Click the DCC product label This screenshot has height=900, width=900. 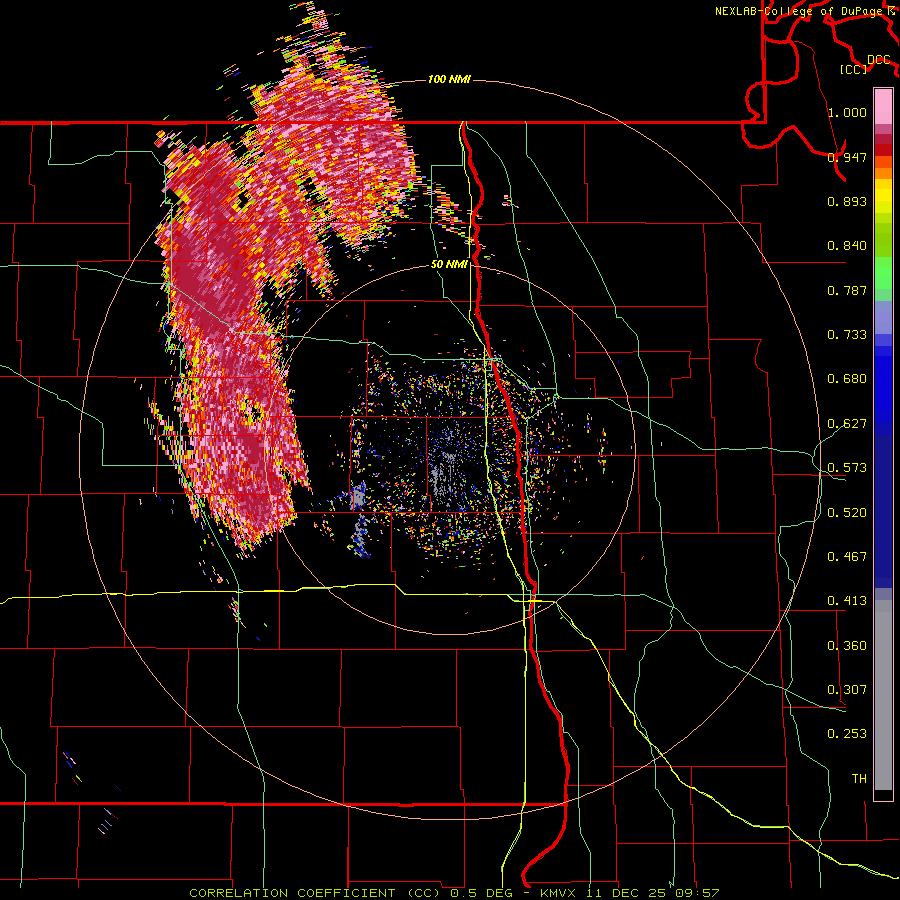tap(878, 60)
